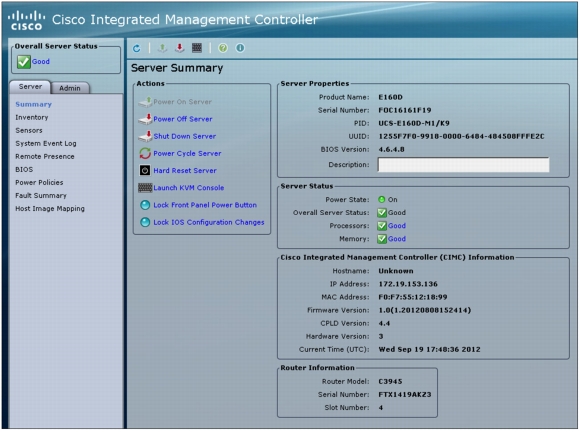Click the Launch KVM Console link
580x432 pixels.
tap(189, 188)
